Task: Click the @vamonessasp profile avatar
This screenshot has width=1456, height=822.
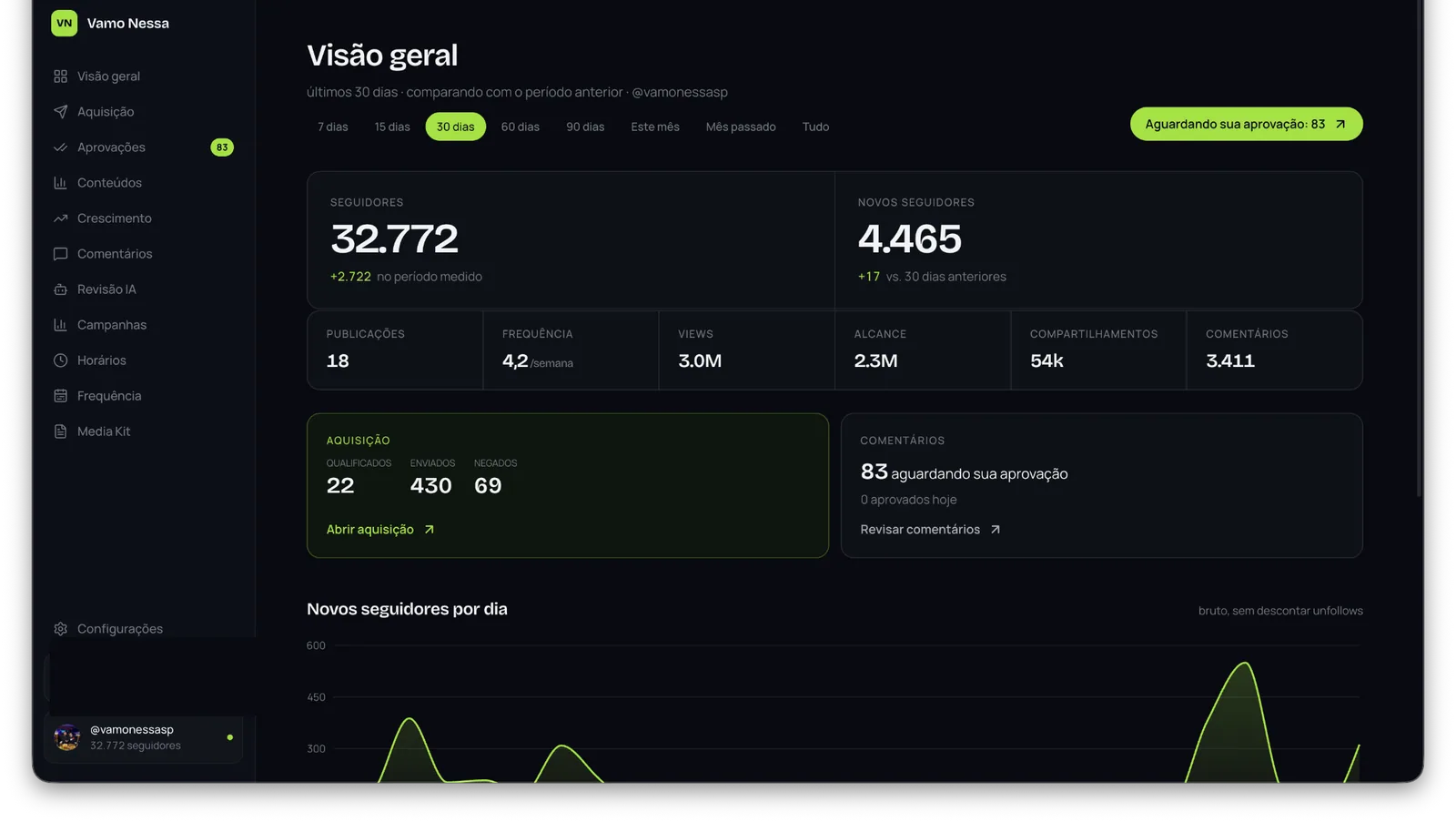Action: point(67,738)
